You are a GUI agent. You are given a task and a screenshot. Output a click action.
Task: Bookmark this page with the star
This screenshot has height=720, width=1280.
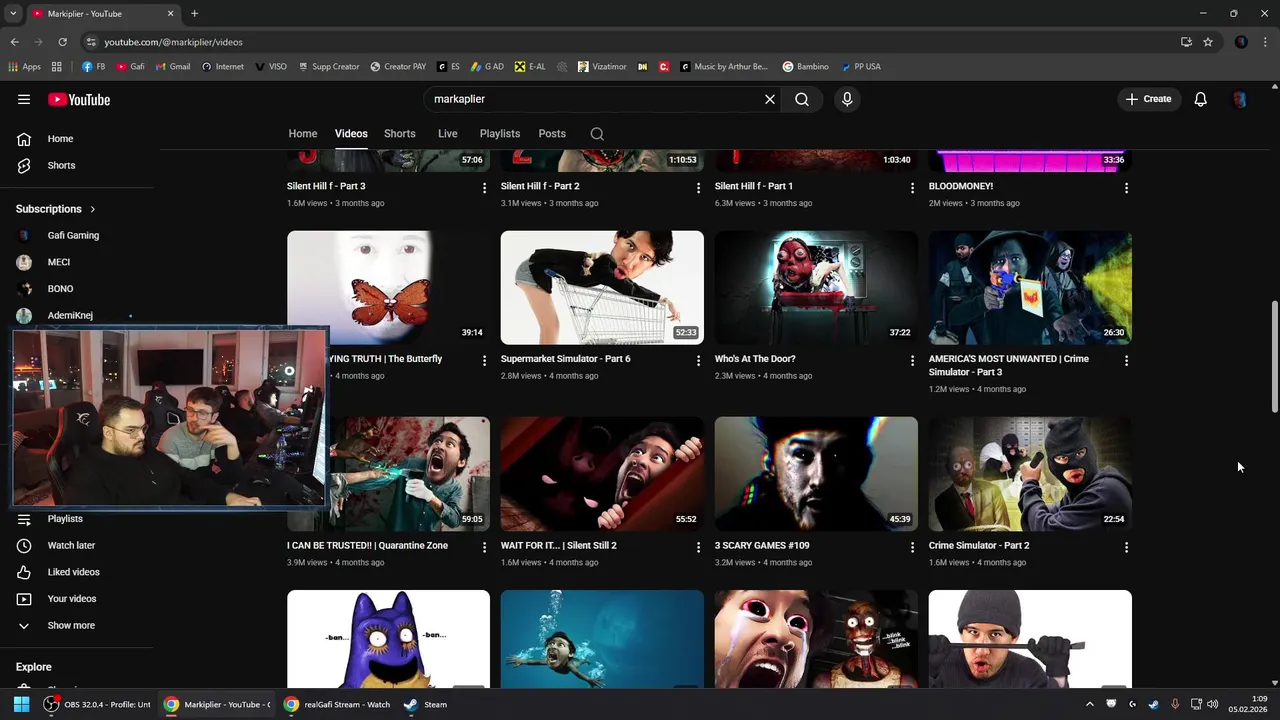[1208, 42]
